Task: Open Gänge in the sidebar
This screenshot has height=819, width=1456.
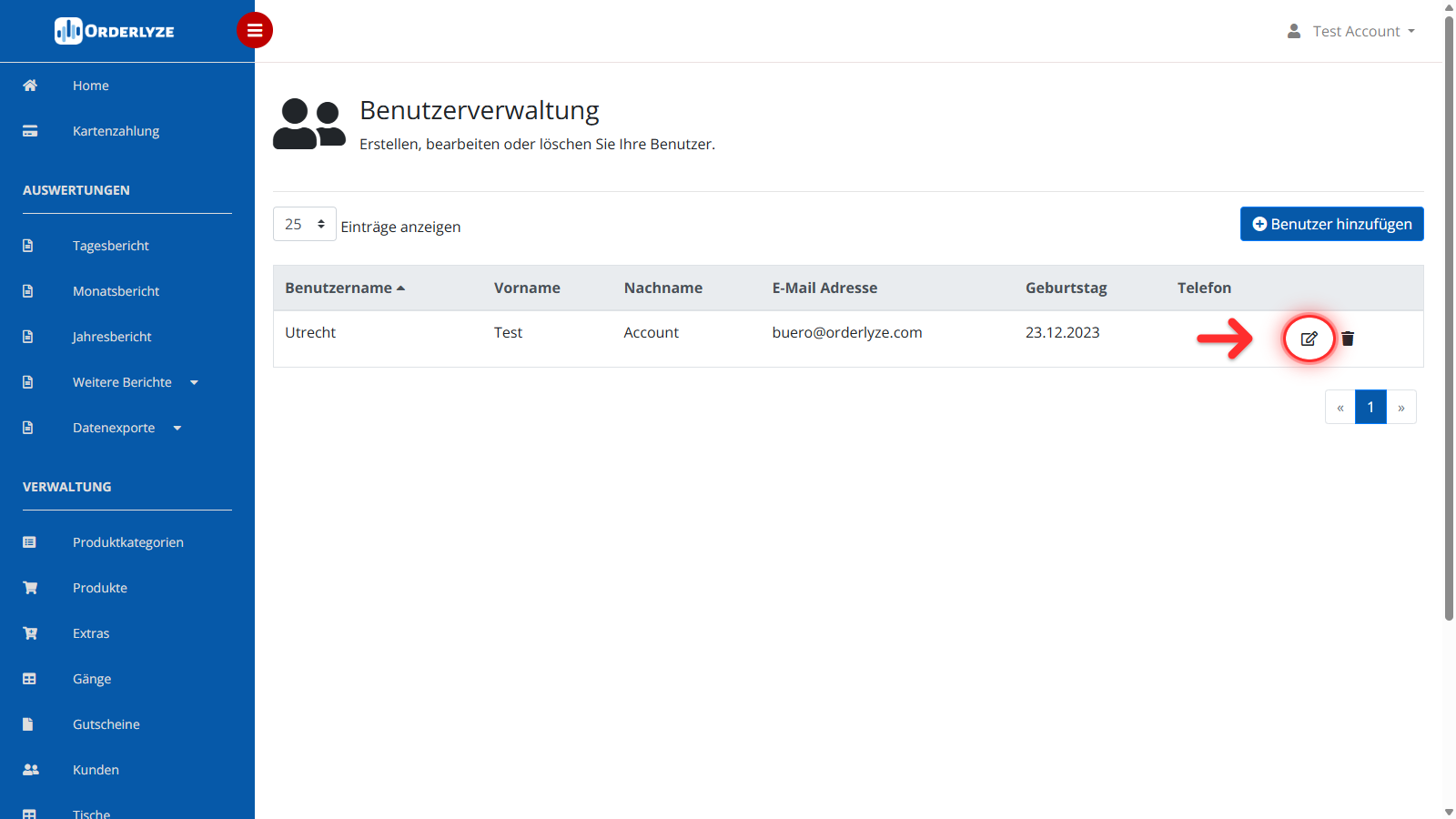Action: pos(92,679)
